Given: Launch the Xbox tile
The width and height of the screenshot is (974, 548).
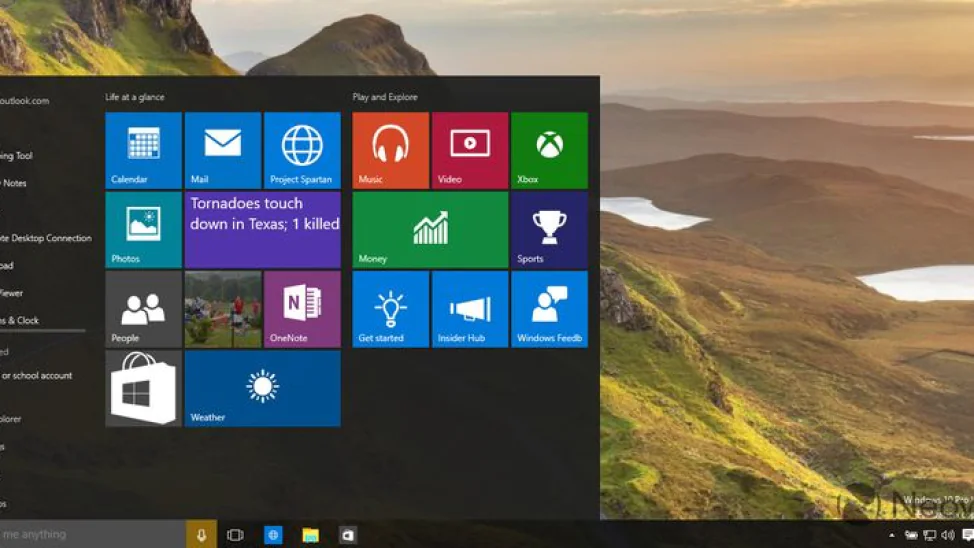Looking at the screenshot, I should (x=550, y=150).
